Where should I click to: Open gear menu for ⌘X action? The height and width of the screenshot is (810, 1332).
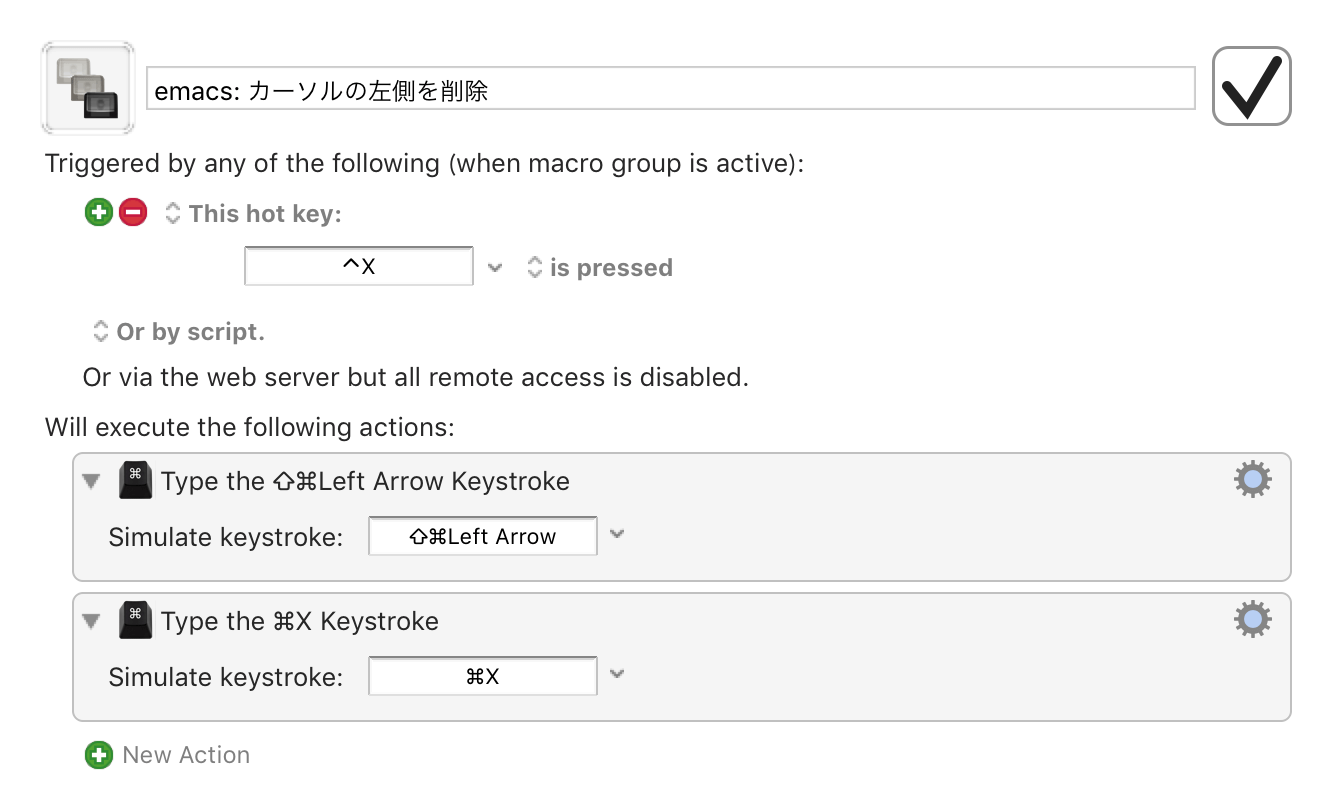coord(1252,620)
